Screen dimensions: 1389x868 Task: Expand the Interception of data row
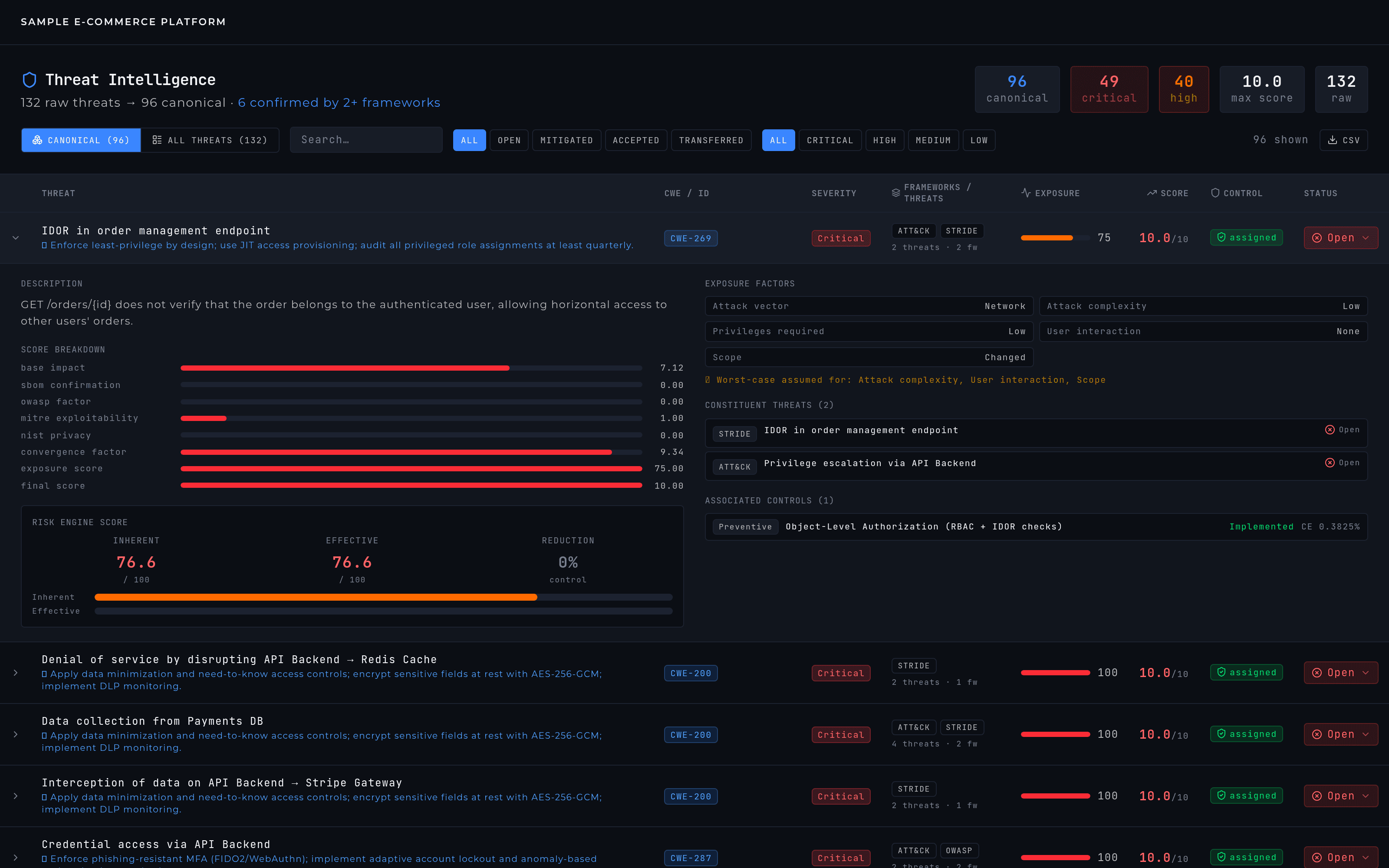(x=16, y=796)
